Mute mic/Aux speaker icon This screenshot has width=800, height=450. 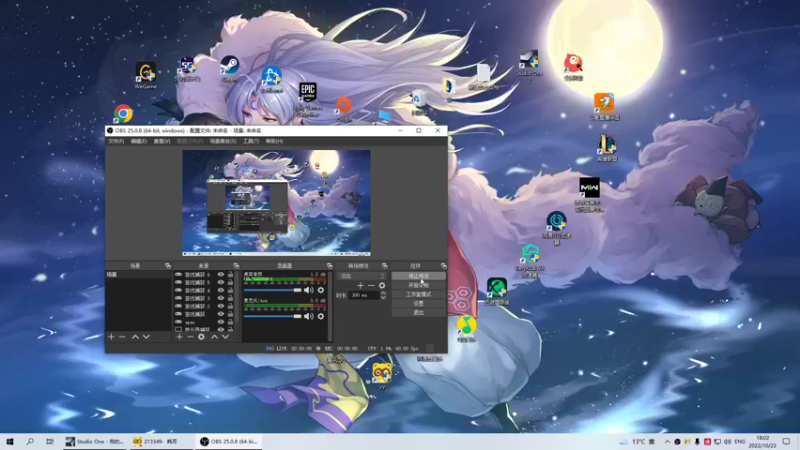pos(308,316)
